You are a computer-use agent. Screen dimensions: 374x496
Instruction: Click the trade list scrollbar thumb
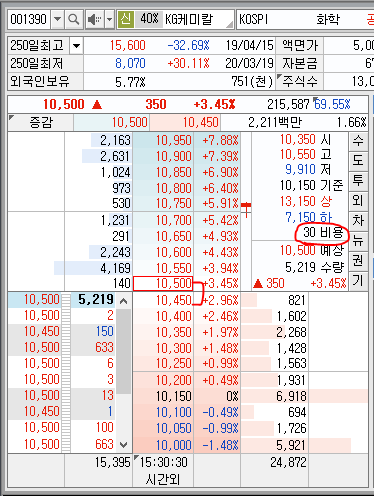(x=123, y=351)
